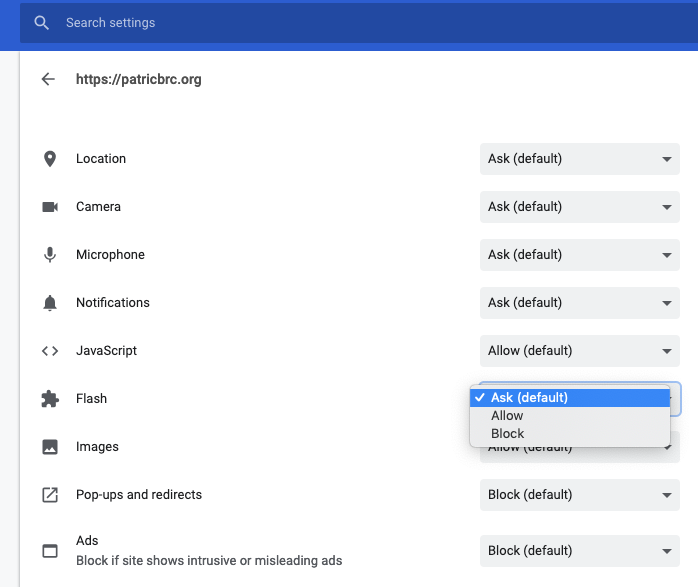Choose Ask (default) in the Flash menu
Screen dimensions: 698x587
point(529,398)
